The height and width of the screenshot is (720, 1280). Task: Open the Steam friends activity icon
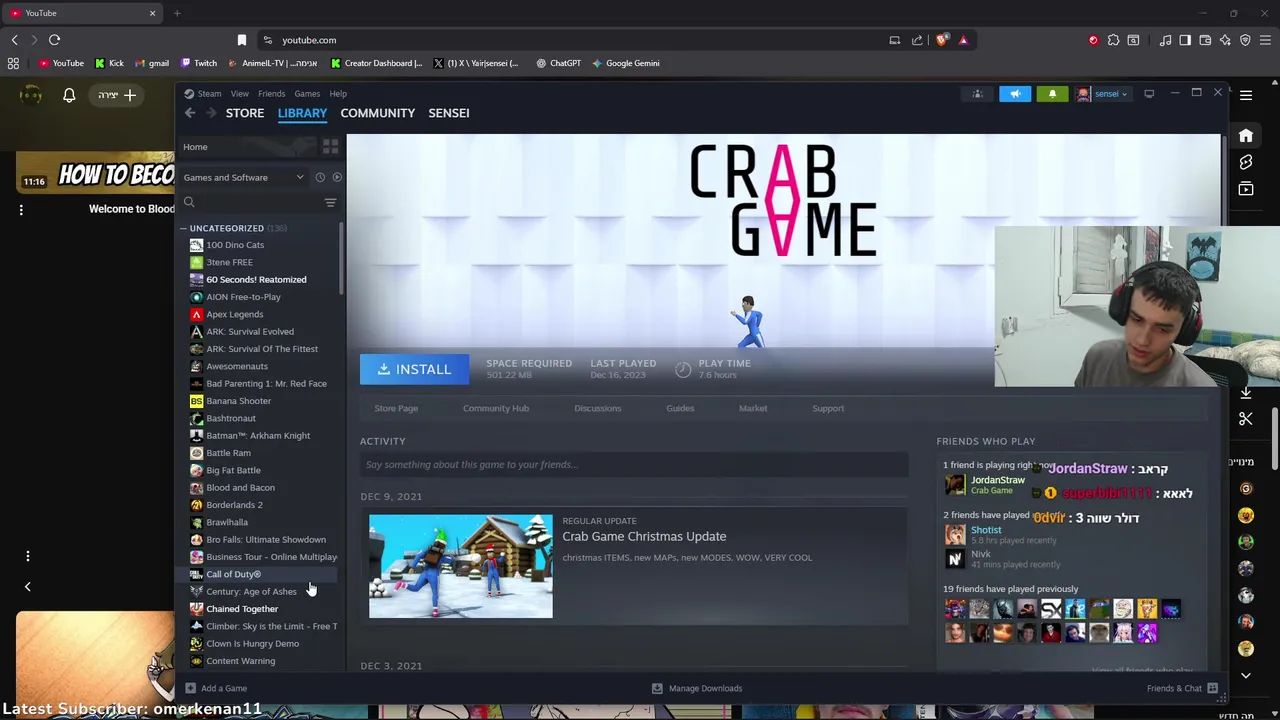point(978,94)
